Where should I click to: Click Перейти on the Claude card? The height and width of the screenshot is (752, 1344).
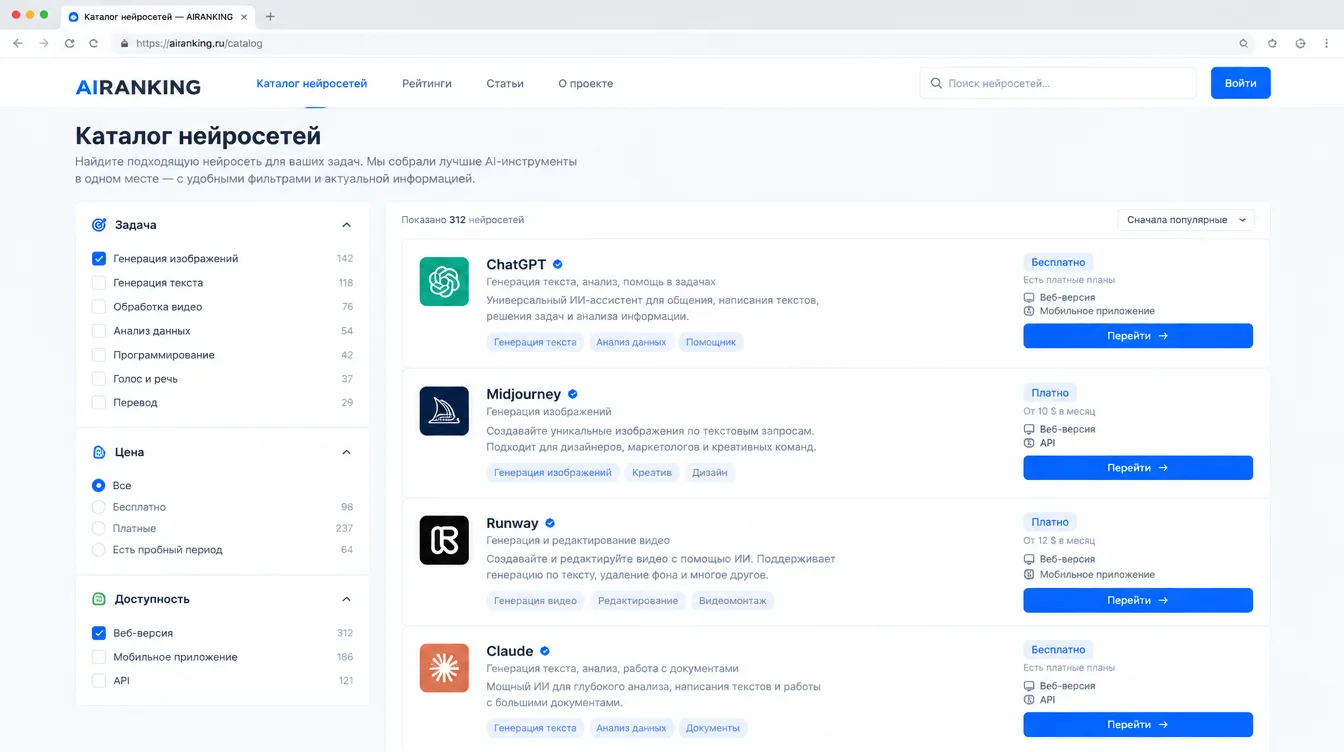click(1138, 725)
